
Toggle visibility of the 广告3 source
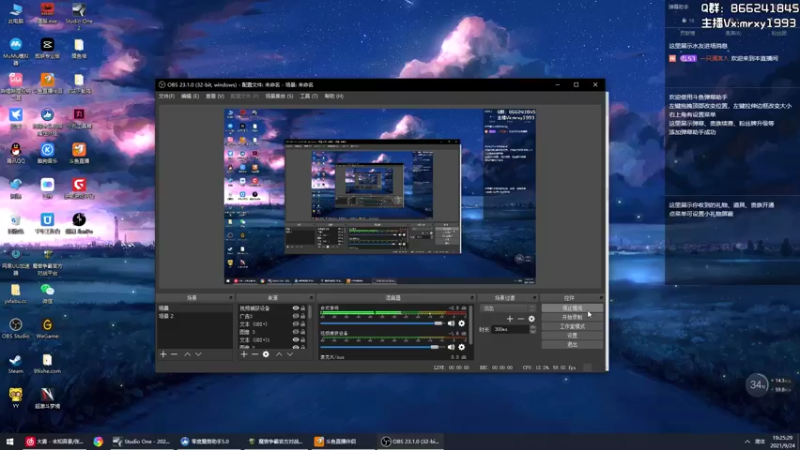click(x=295, y=316)
